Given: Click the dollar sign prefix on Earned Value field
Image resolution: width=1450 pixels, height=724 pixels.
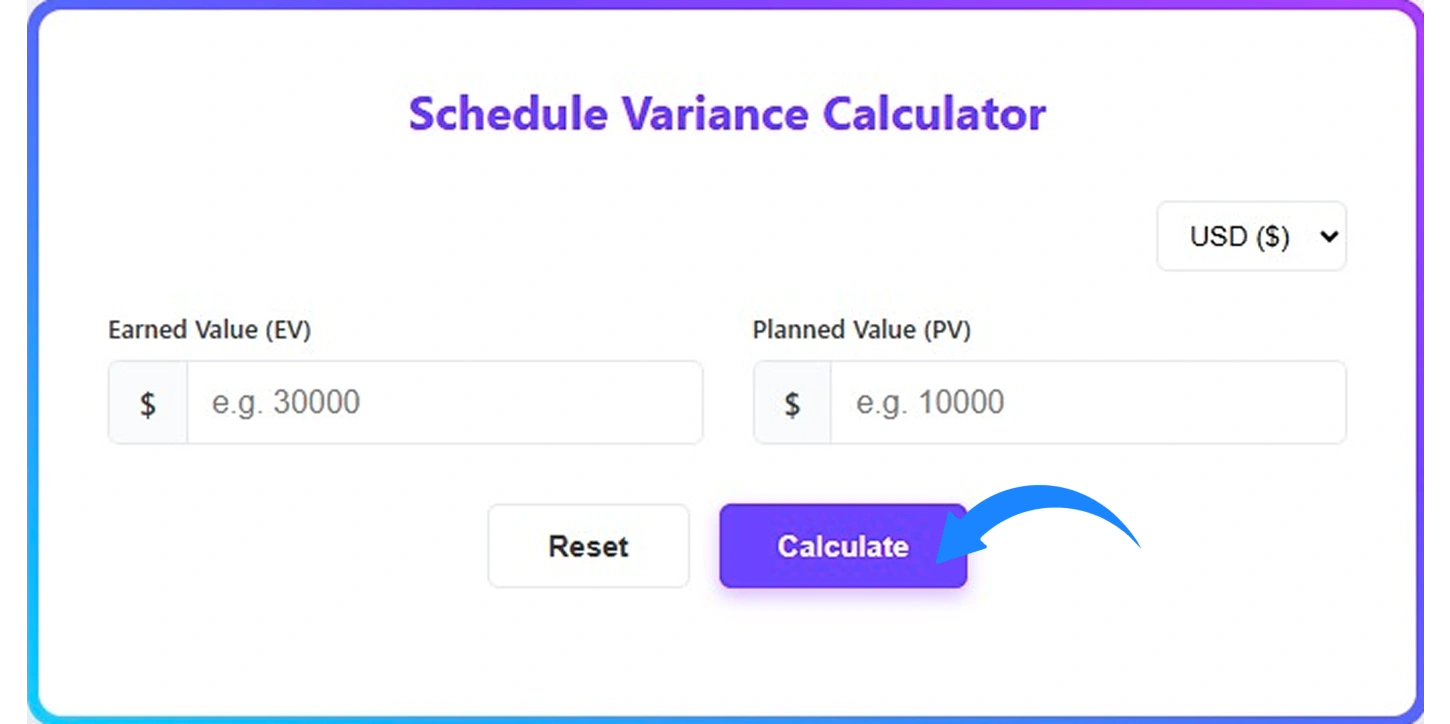Looking at the screenshot, I should pyautogui.click(x=147, y=402).
